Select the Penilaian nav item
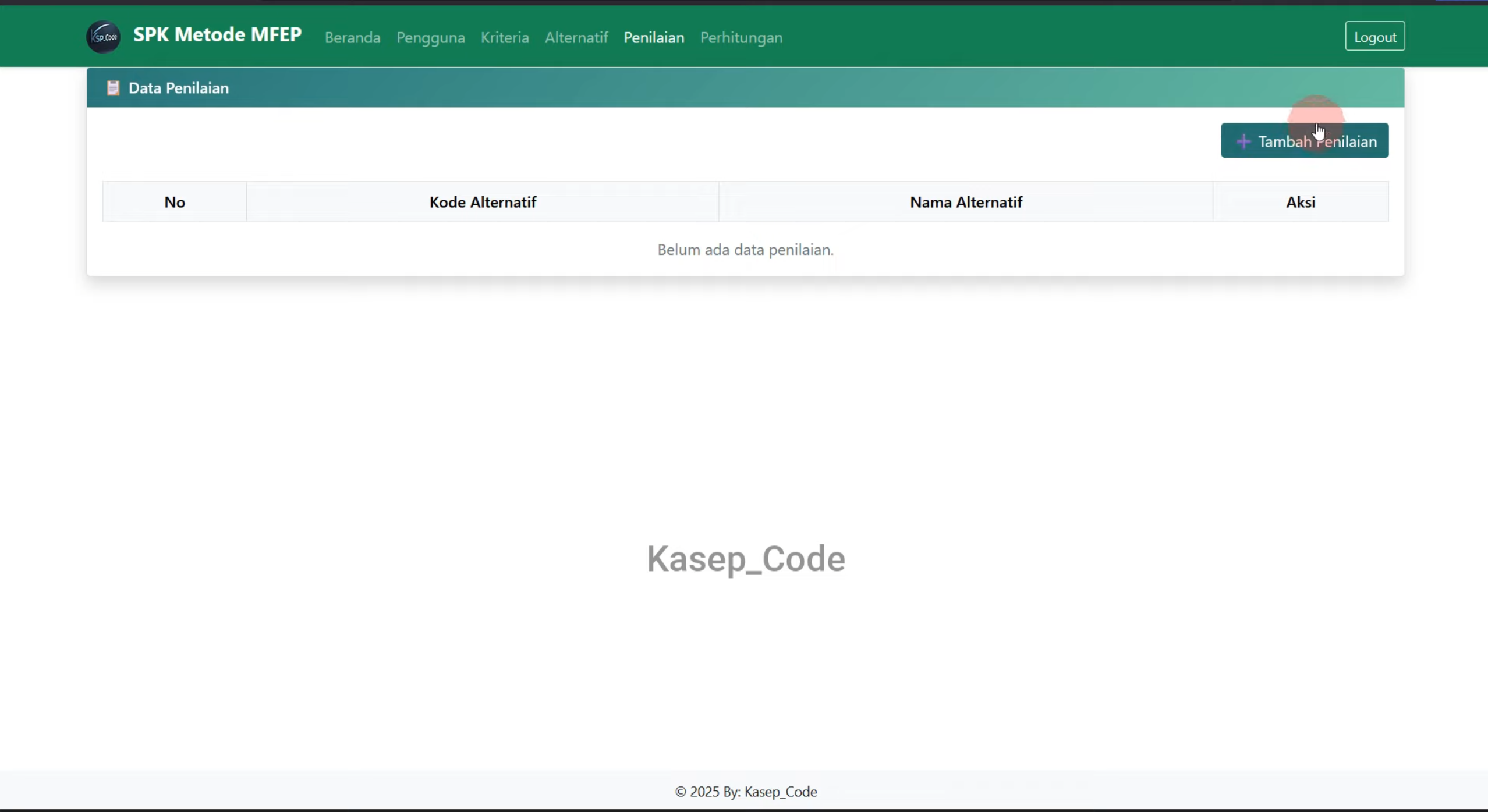 click(654, 37)
